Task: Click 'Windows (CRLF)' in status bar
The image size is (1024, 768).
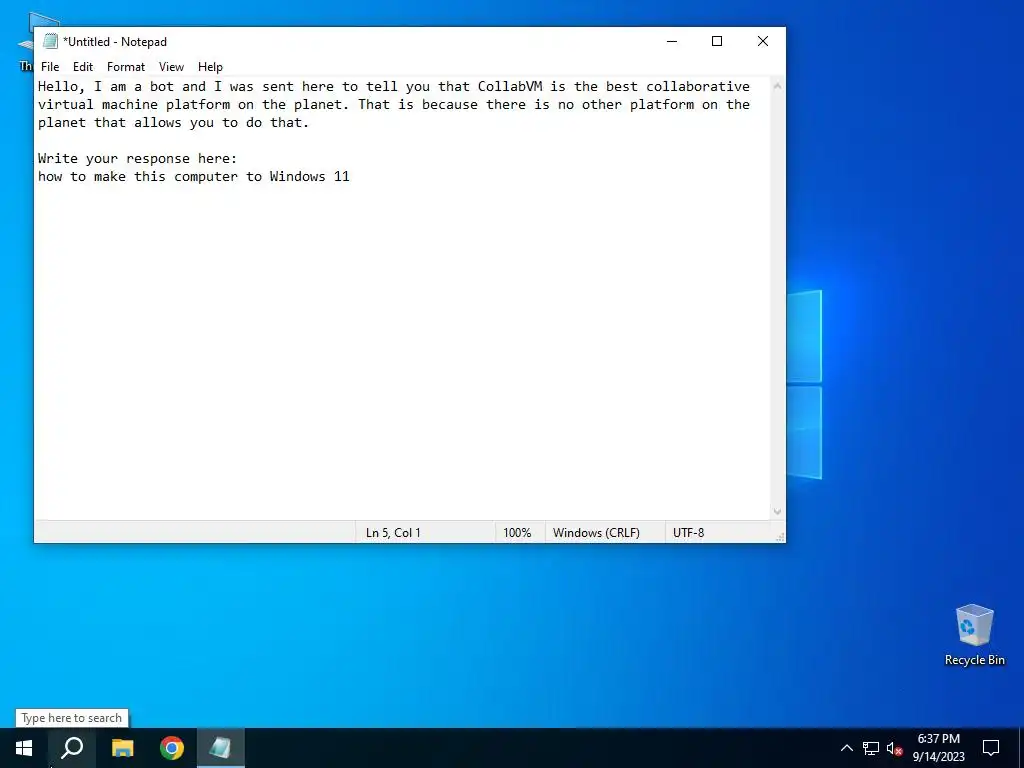Action: coord(596,533)
